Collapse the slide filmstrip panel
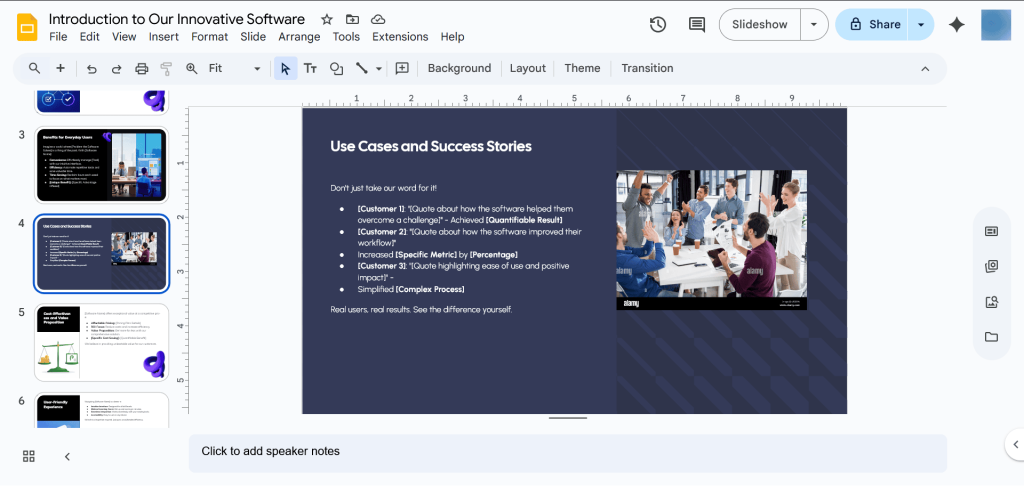 pos(67,456)
